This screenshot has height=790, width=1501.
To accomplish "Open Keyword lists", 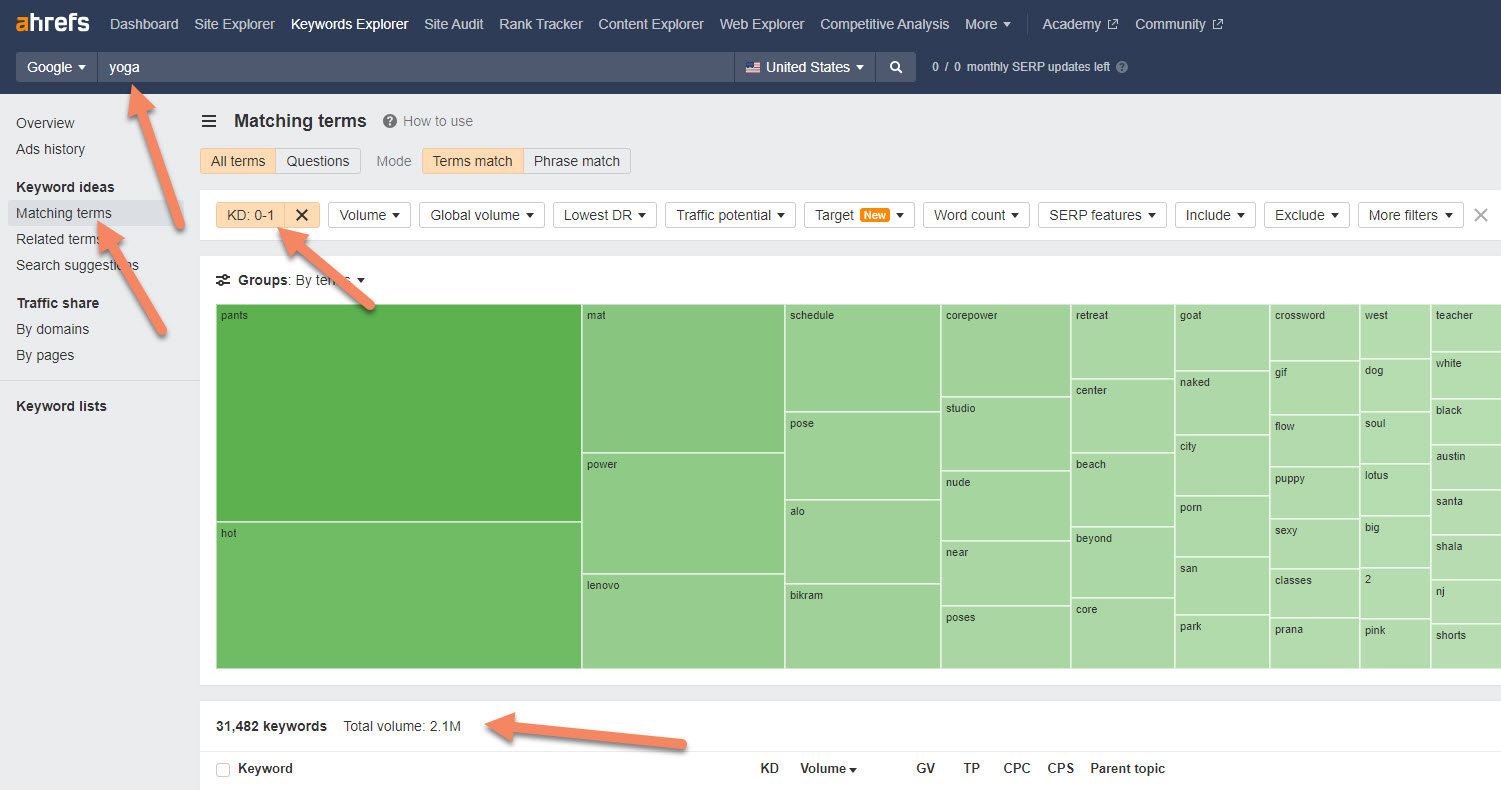I will (x=61, y=406).
